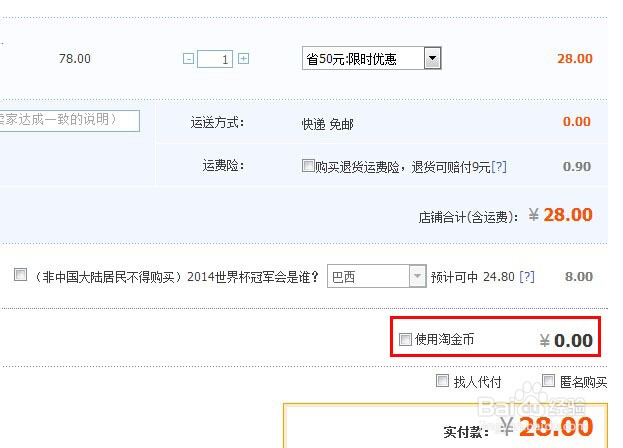Click the arrow on the 巴西 combo box
This screenshot has height=448, width=623.
[418, 276]
